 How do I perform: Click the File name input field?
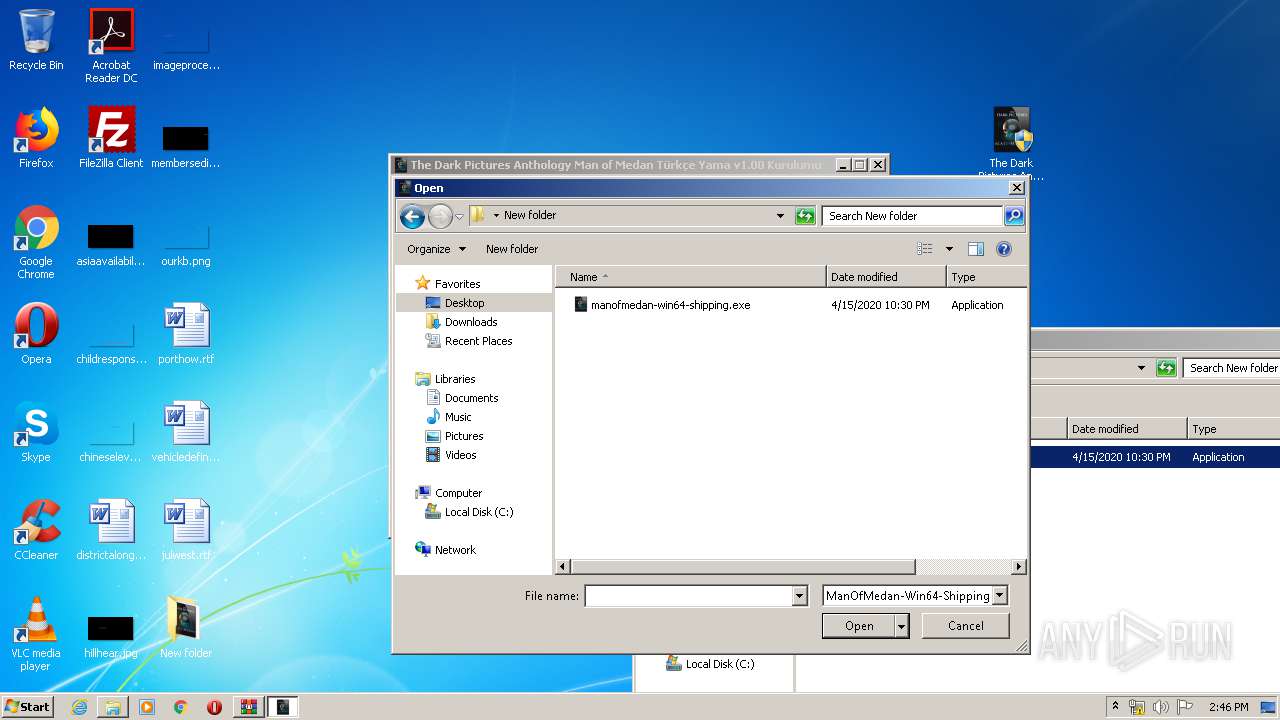pos(688,596)
